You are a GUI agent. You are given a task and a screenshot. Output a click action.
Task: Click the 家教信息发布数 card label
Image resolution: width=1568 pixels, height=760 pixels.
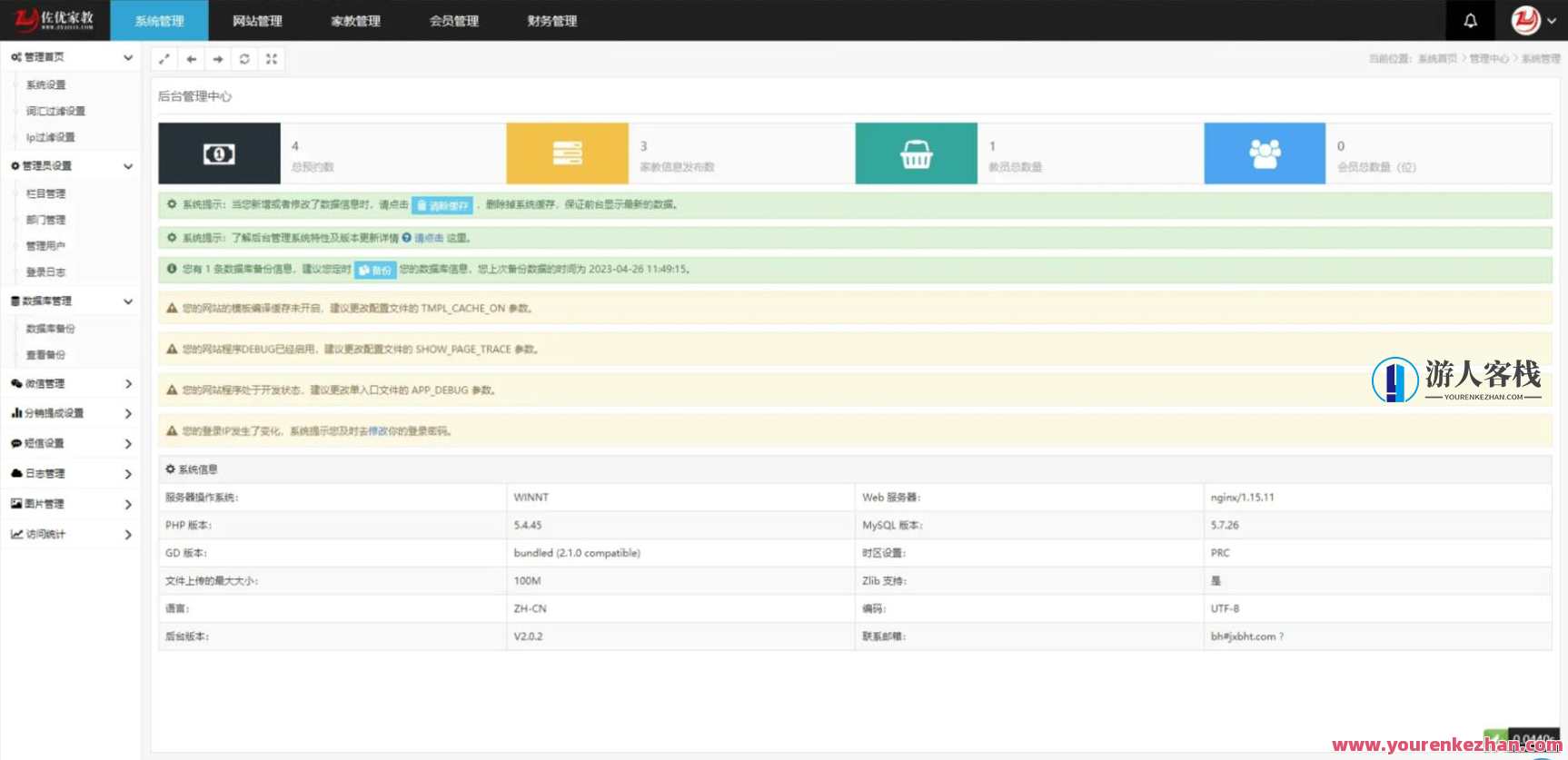coord(677,167)
